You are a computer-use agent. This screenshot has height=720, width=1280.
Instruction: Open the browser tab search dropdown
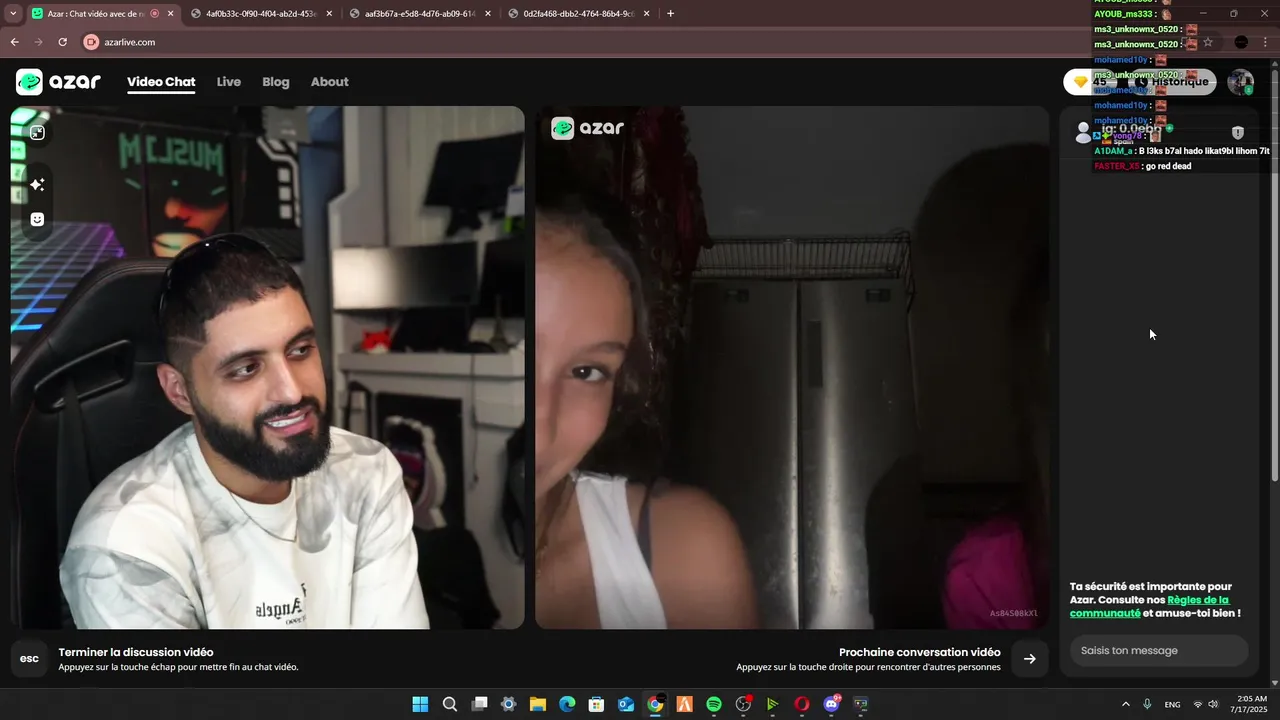coord(13,14)
